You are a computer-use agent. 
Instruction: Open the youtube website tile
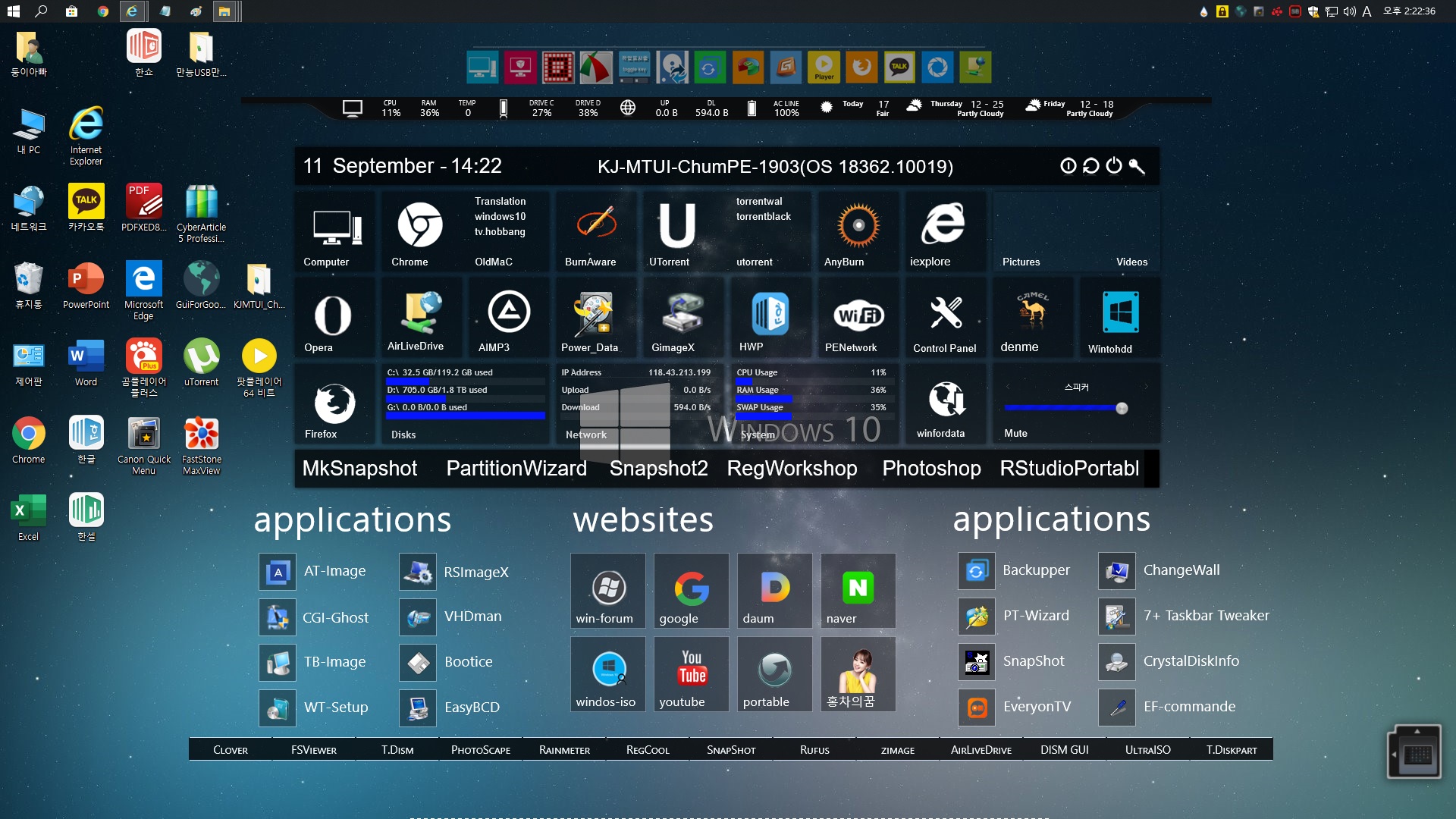pos(691,674)
